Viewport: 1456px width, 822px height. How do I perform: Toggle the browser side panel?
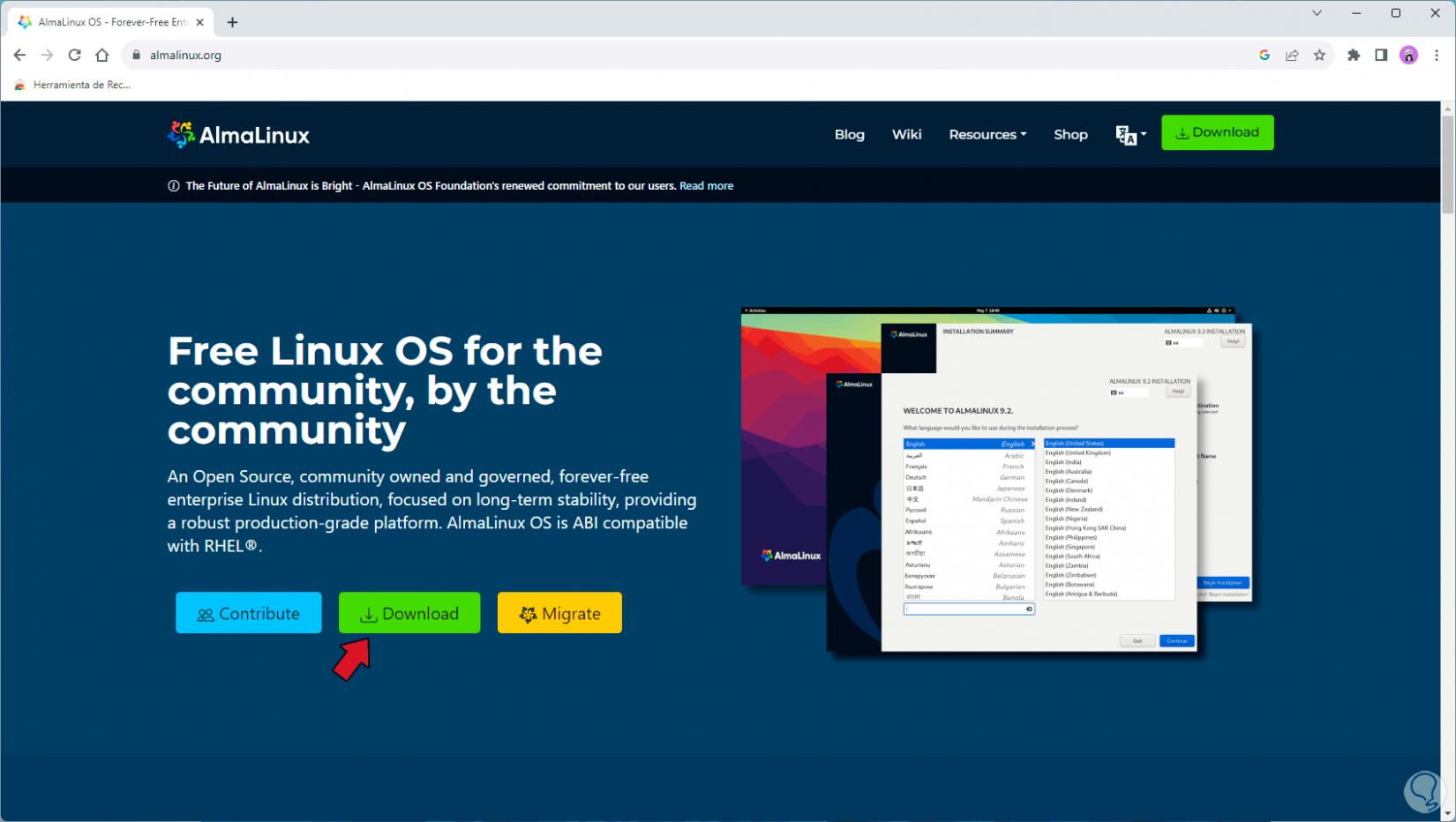tap(1381, 55)
